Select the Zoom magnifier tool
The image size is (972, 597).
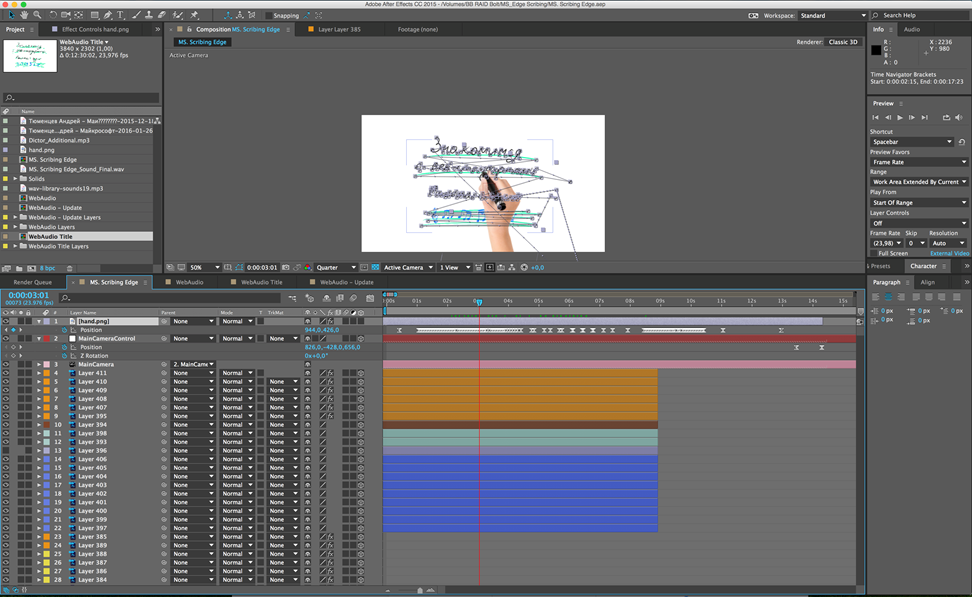(x=37, y=15)
